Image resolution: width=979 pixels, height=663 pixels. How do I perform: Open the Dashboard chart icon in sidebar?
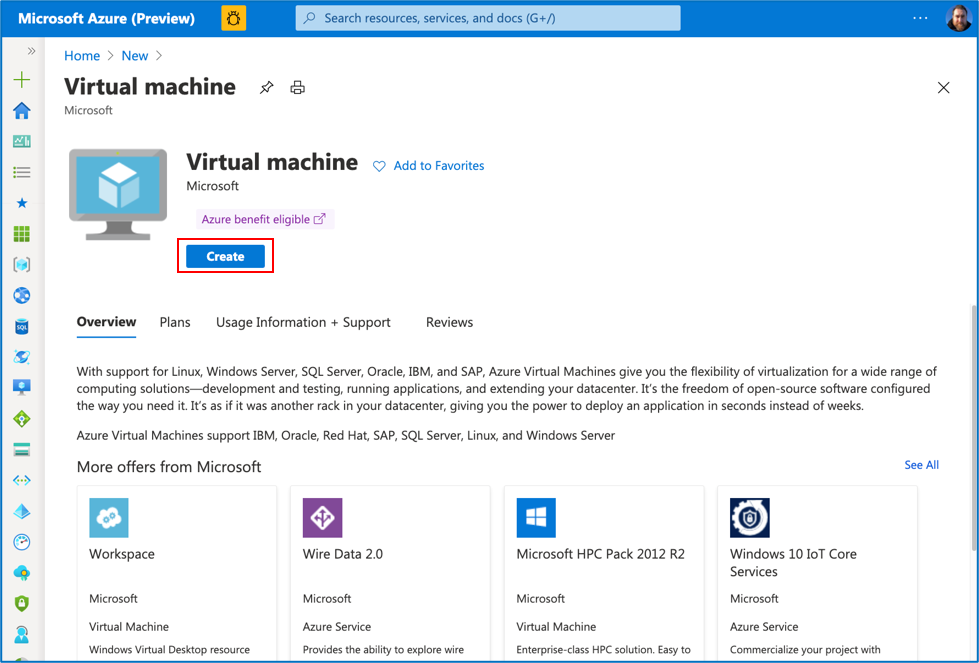[x=22, y=141]
